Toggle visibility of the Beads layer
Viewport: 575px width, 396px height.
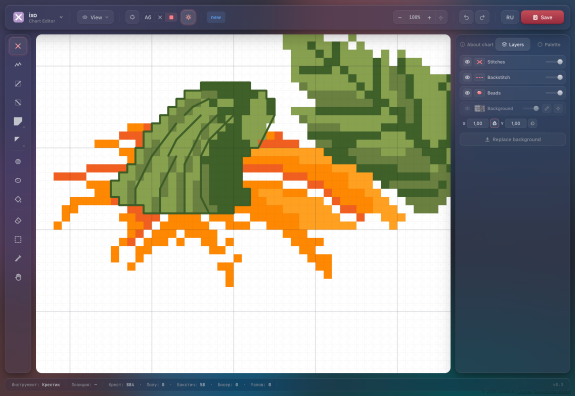point(467,93)
